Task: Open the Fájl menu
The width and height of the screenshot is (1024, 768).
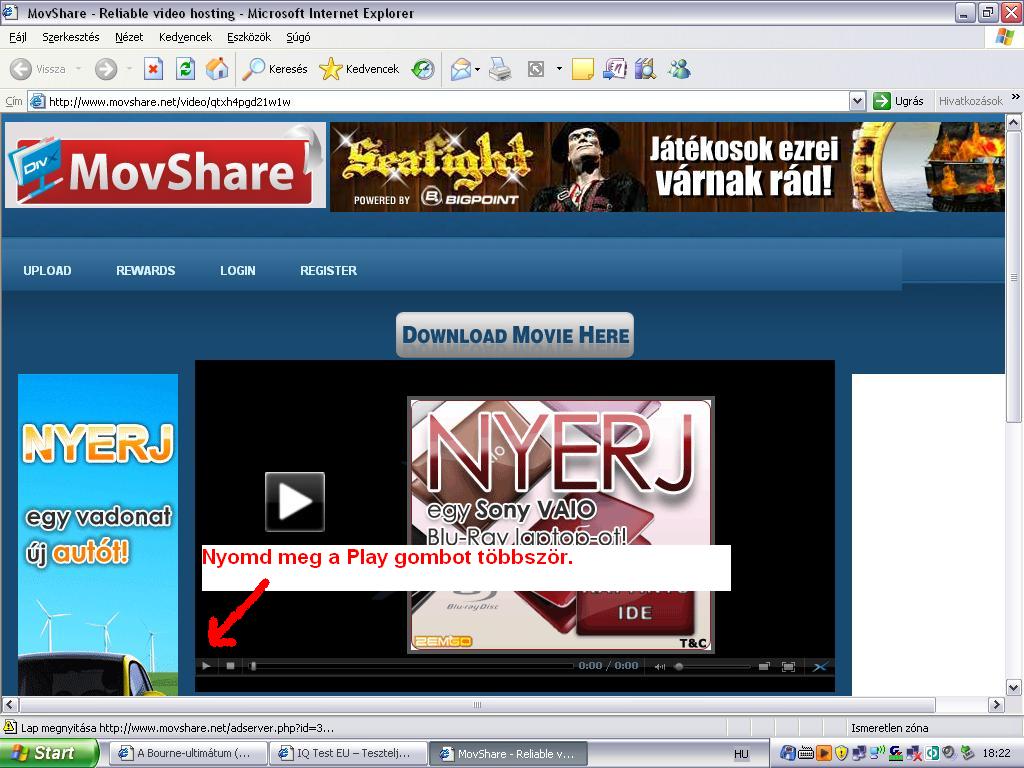Action: (x=18, y=37)
